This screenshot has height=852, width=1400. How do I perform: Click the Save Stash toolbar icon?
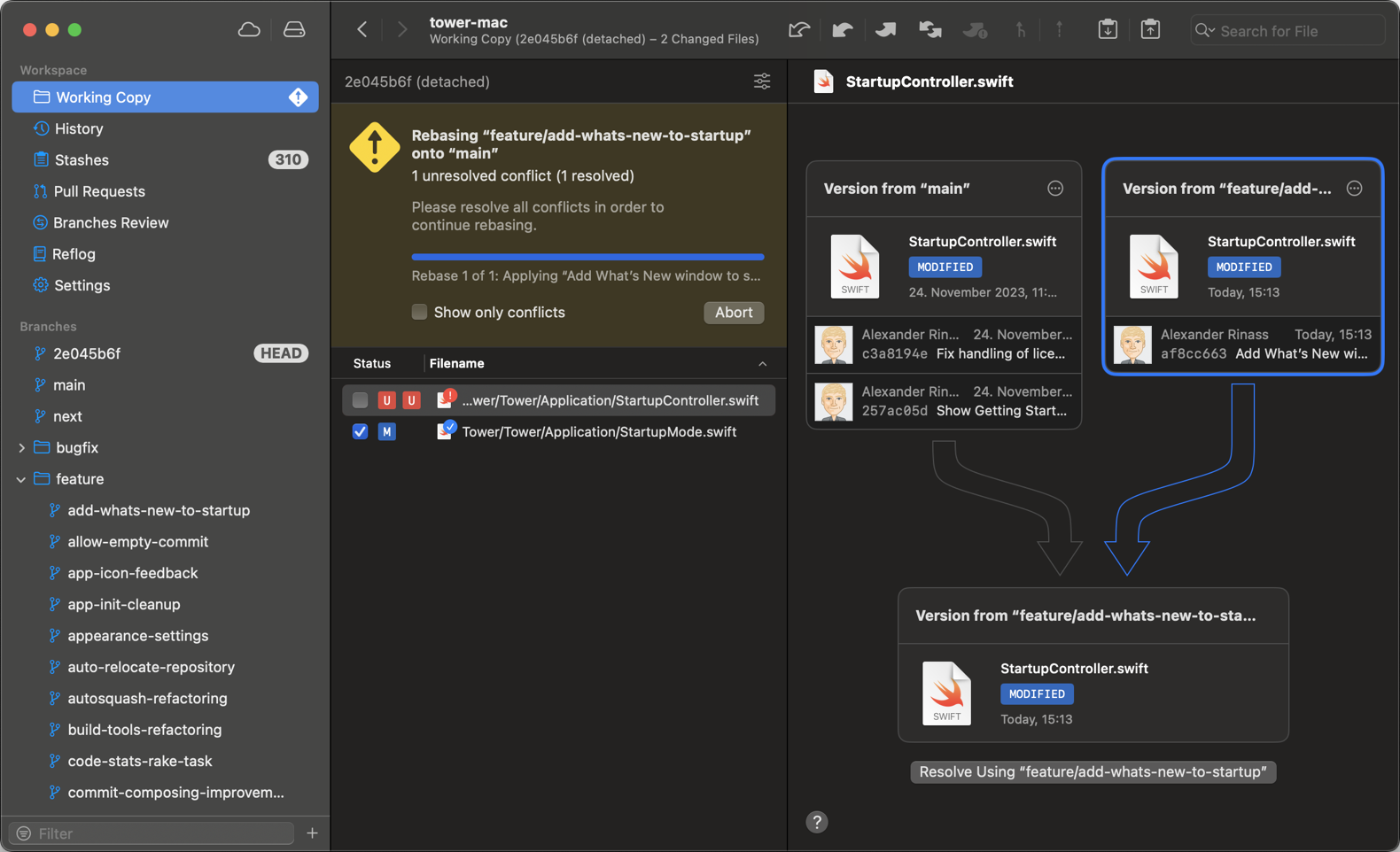tap(1108, 30)
